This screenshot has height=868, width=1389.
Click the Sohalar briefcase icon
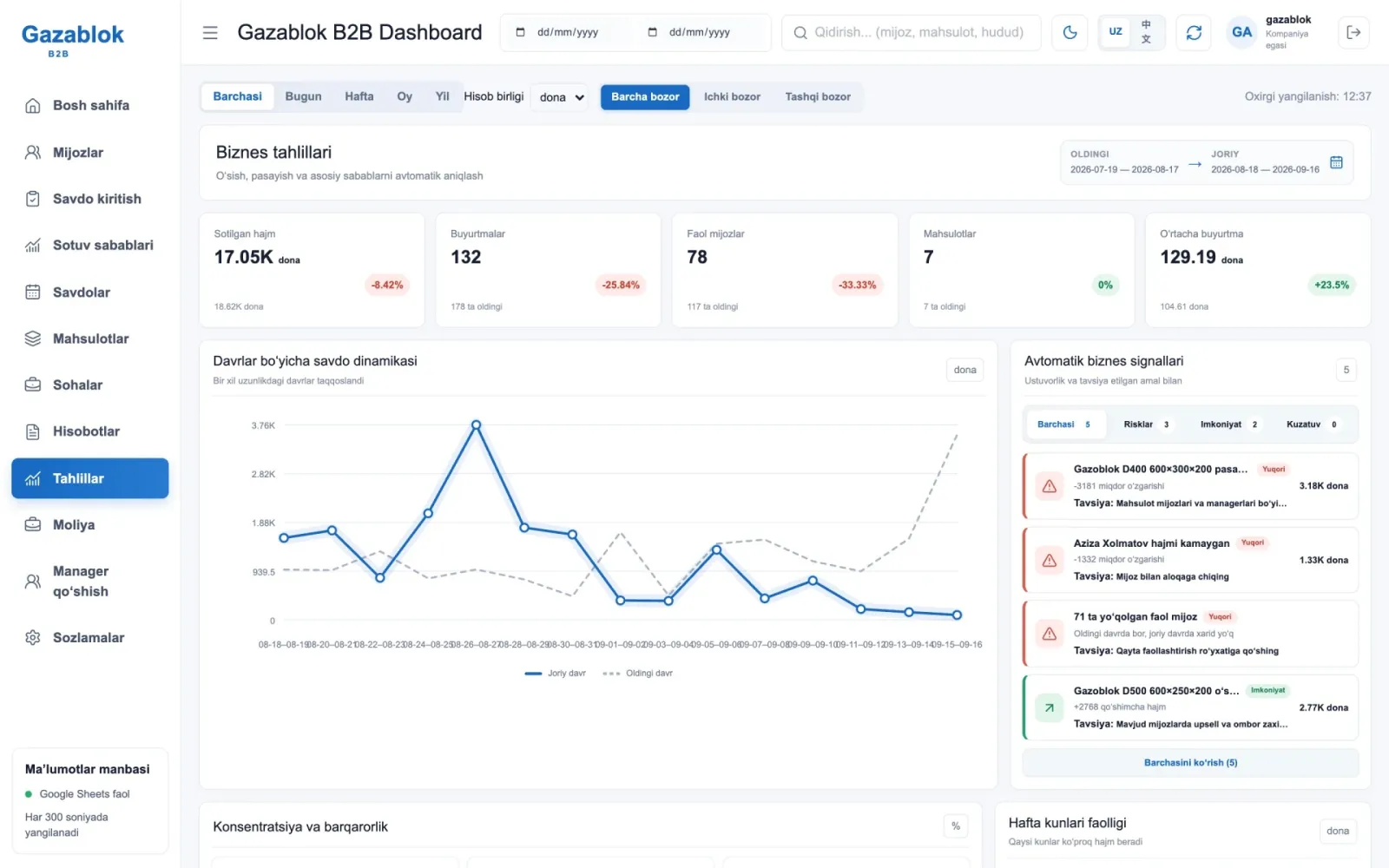[33, 385]
